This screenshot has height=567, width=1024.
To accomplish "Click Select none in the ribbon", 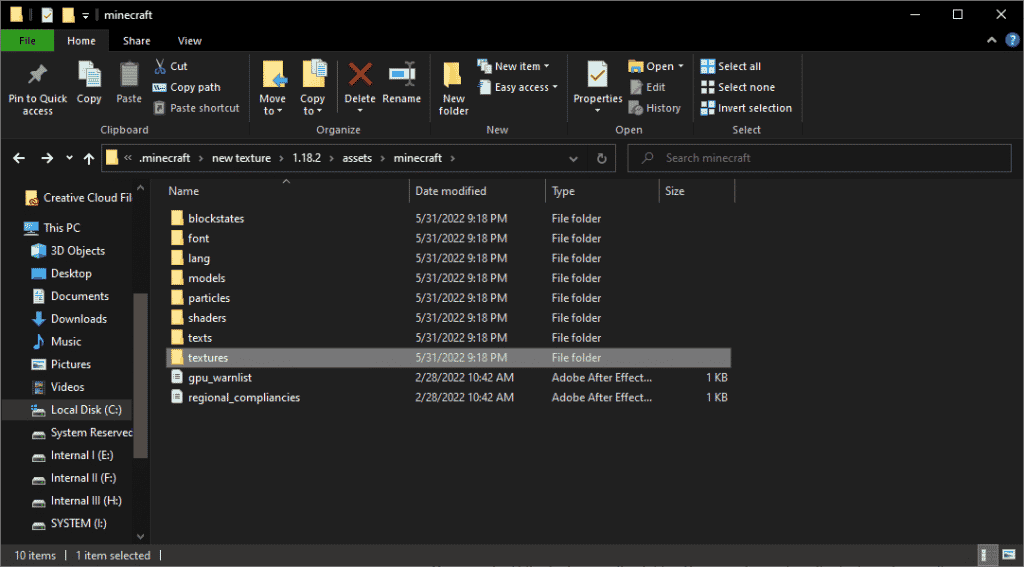I will (x=738, y=87).
